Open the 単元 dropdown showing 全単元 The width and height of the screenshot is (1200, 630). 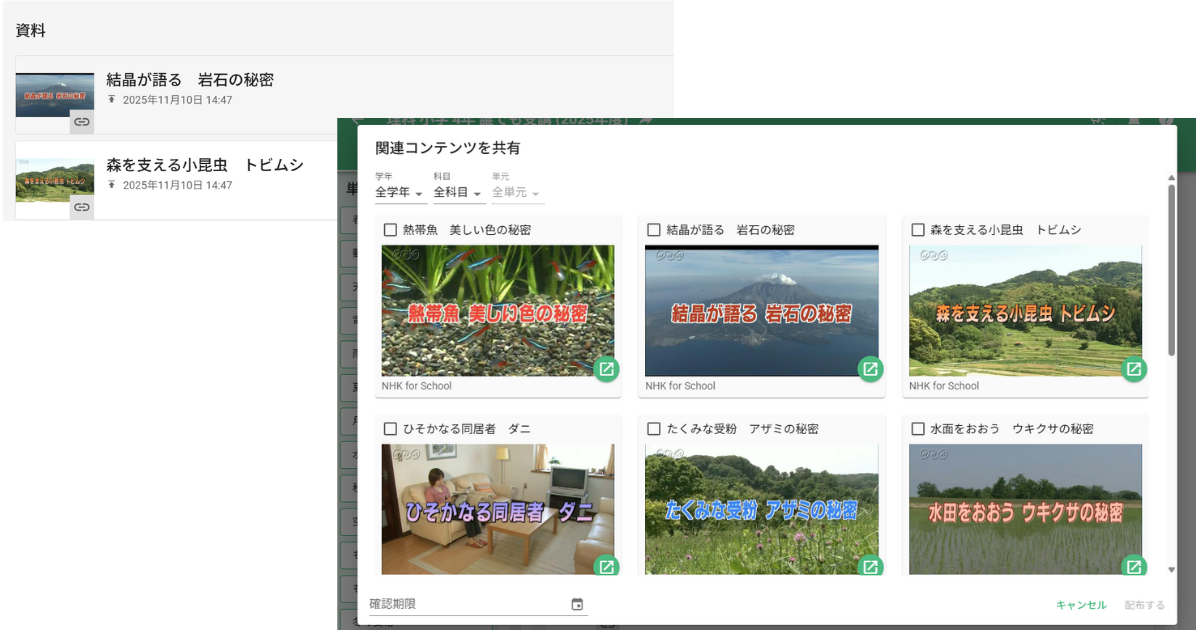click(x=516, y=192)
